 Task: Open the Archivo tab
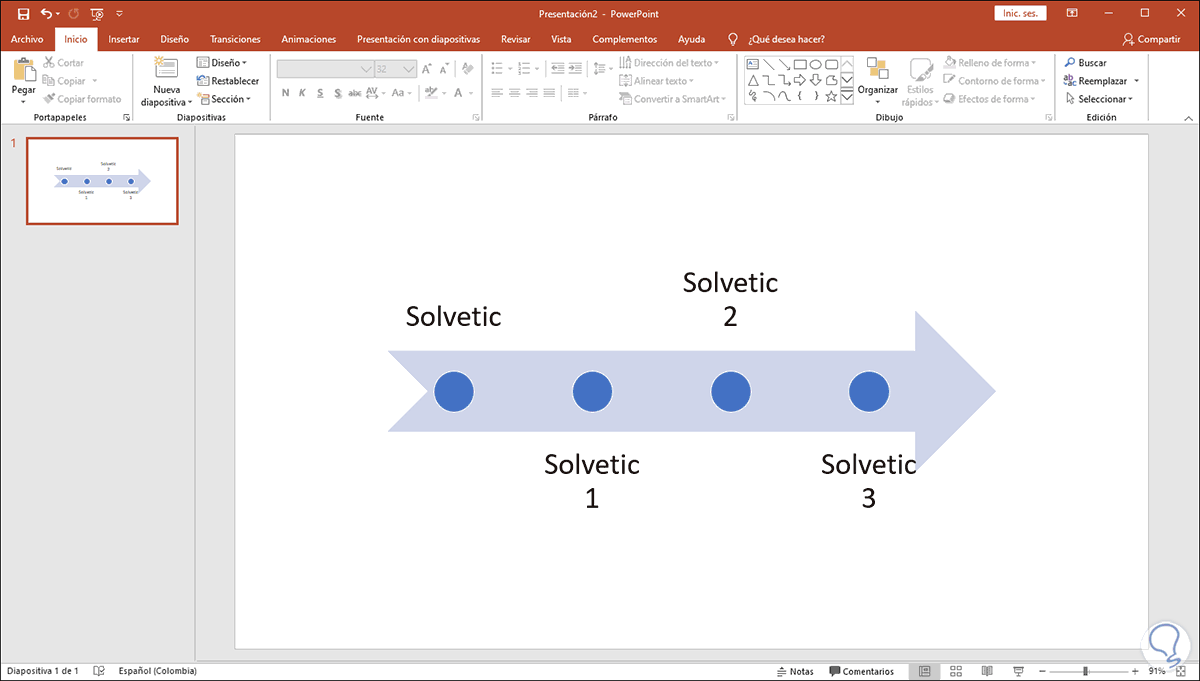point(27,39)
